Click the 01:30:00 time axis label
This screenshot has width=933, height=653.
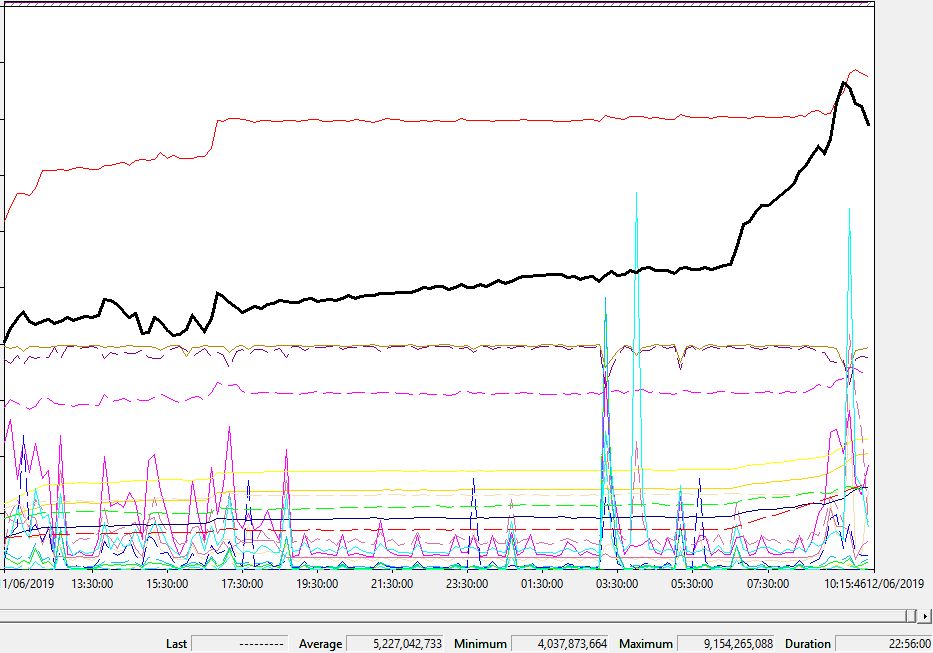[x=542, y=584]
